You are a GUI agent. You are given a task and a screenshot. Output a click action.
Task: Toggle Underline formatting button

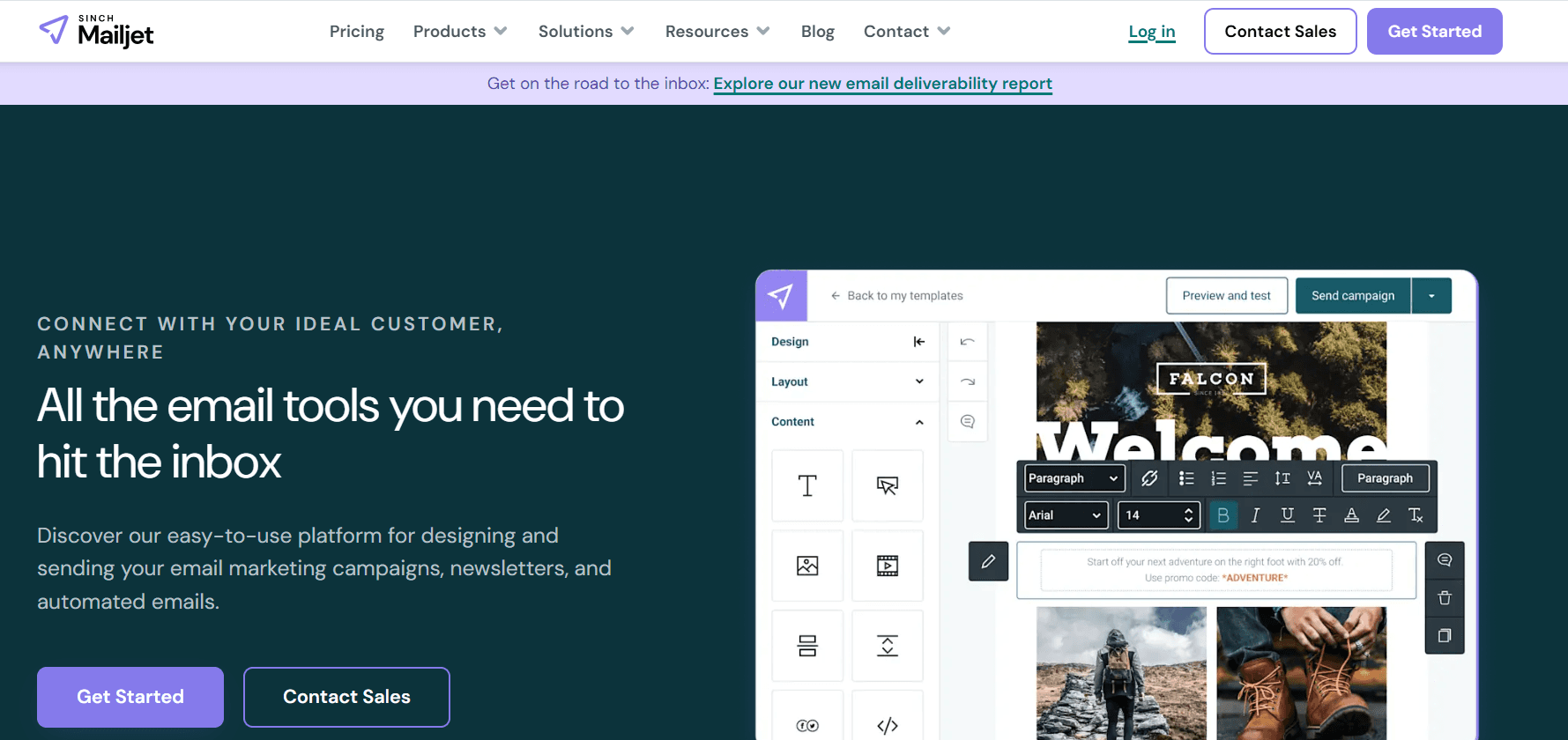[1288, 515]
